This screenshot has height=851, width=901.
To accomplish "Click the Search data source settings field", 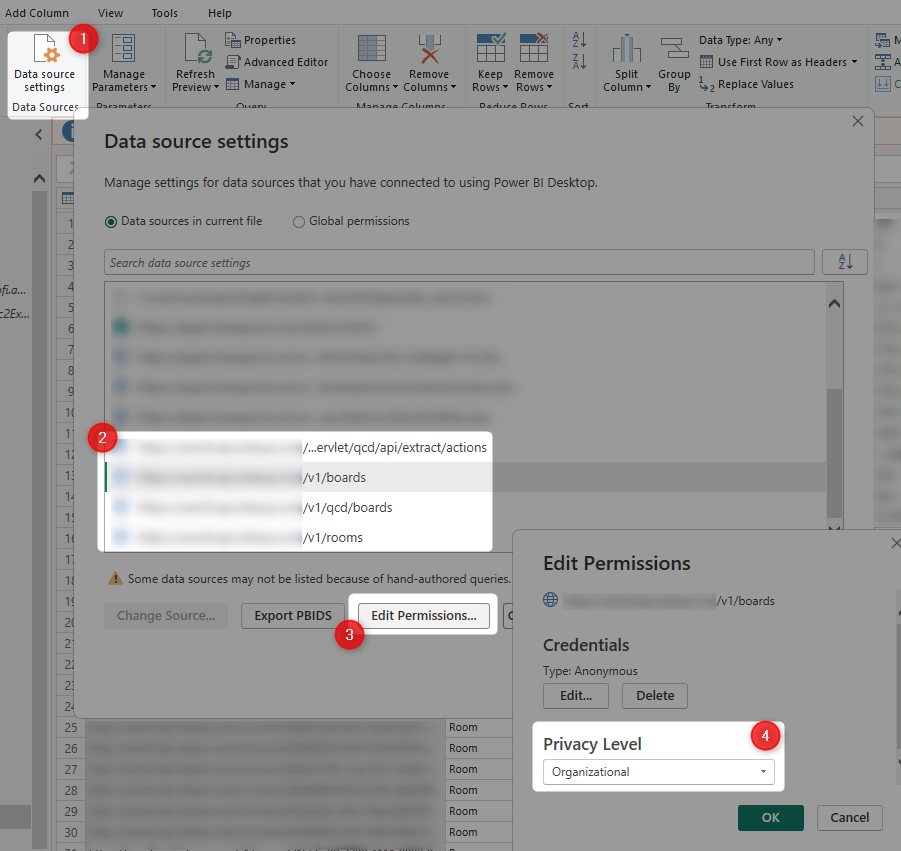I will pos(459,263).
